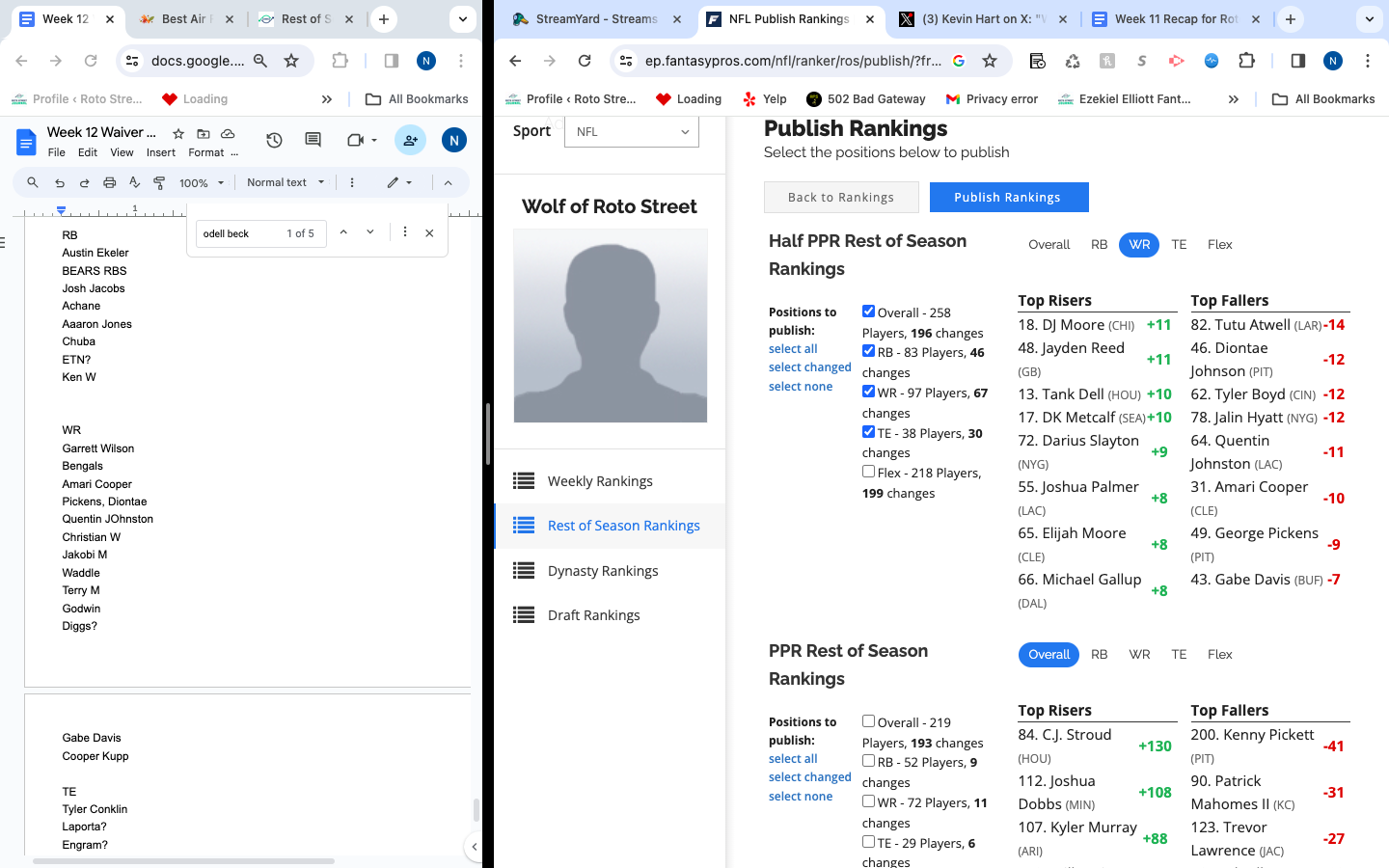Reload the FantasyPros page
The image size is (1389, 868).
point(585,61)
